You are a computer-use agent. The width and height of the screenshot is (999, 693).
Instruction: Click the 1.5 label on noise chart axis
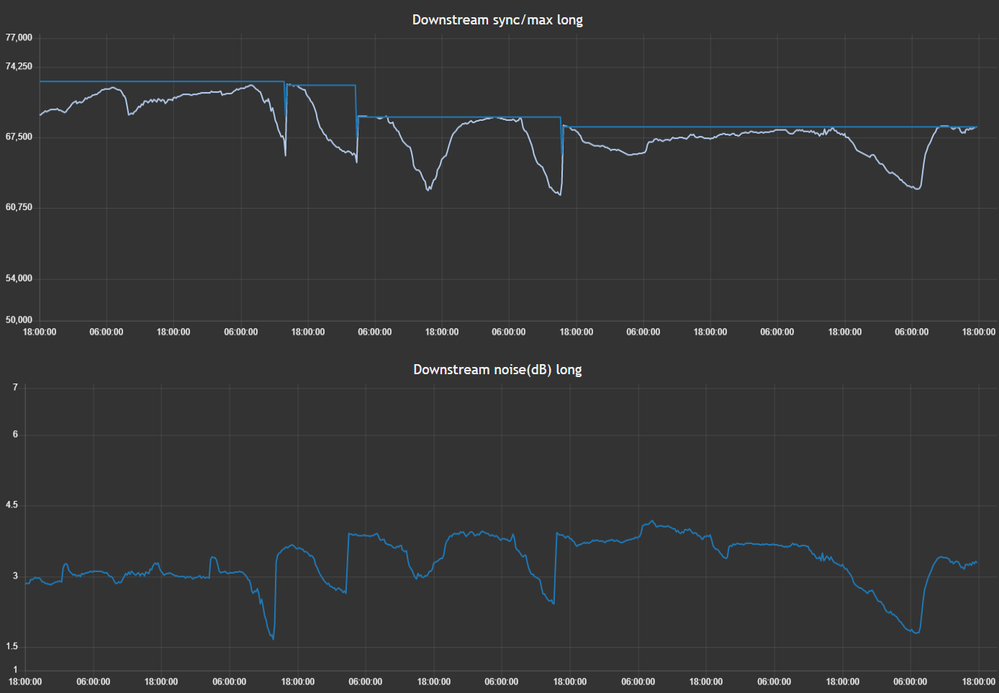click(x=12, y=646)
